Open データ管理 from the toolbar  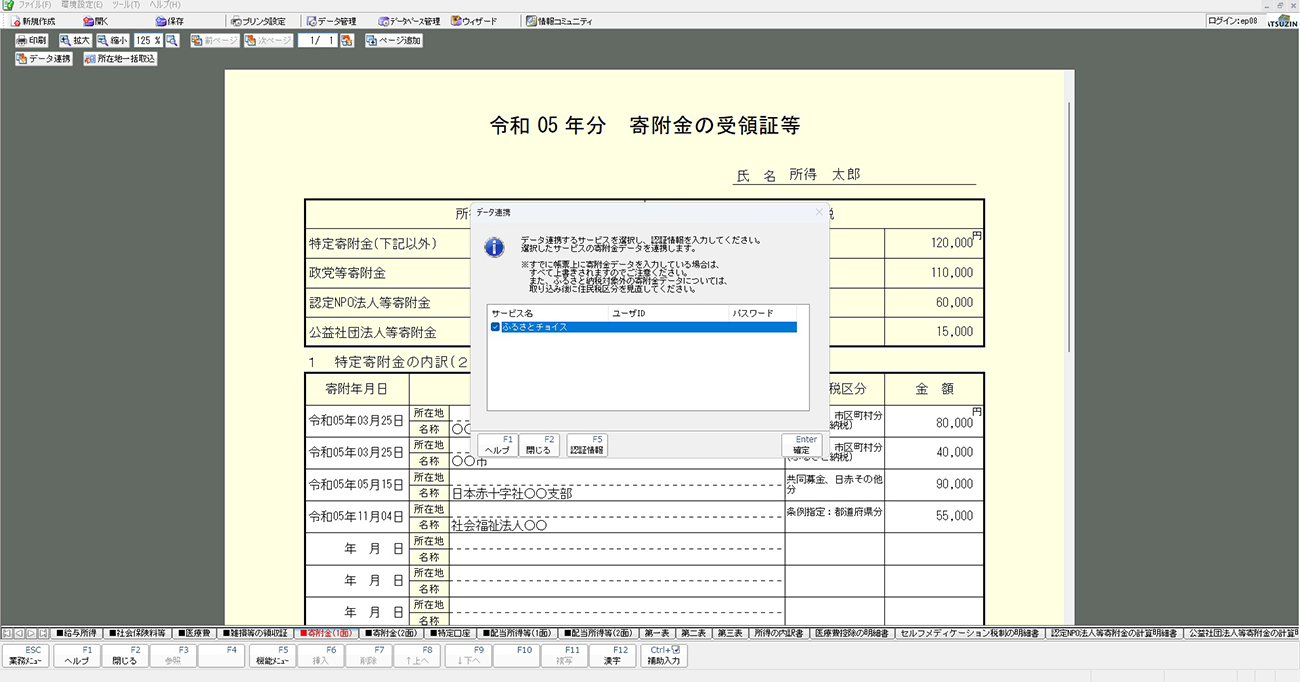(331, 21)
